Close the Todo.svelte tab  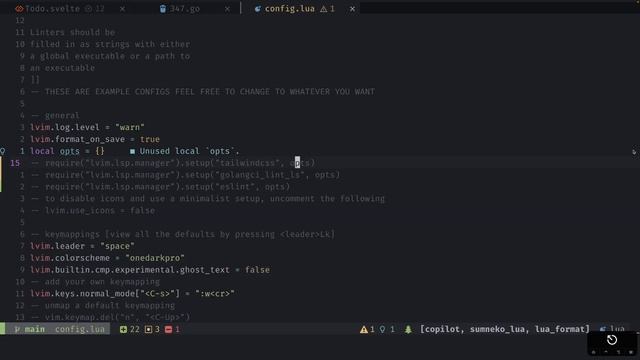point(122,9)
